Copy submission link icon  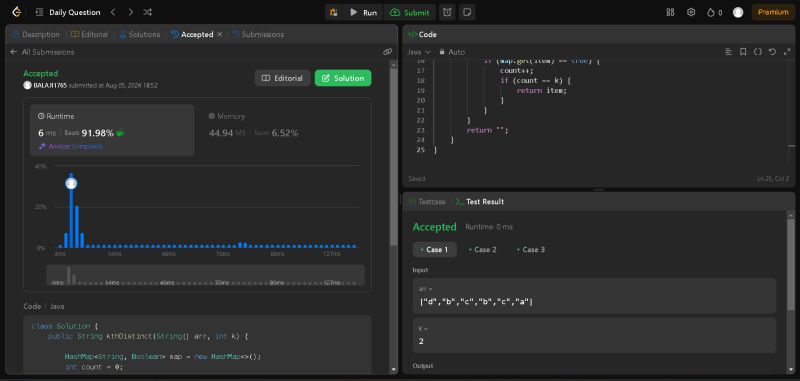(387, 52)
